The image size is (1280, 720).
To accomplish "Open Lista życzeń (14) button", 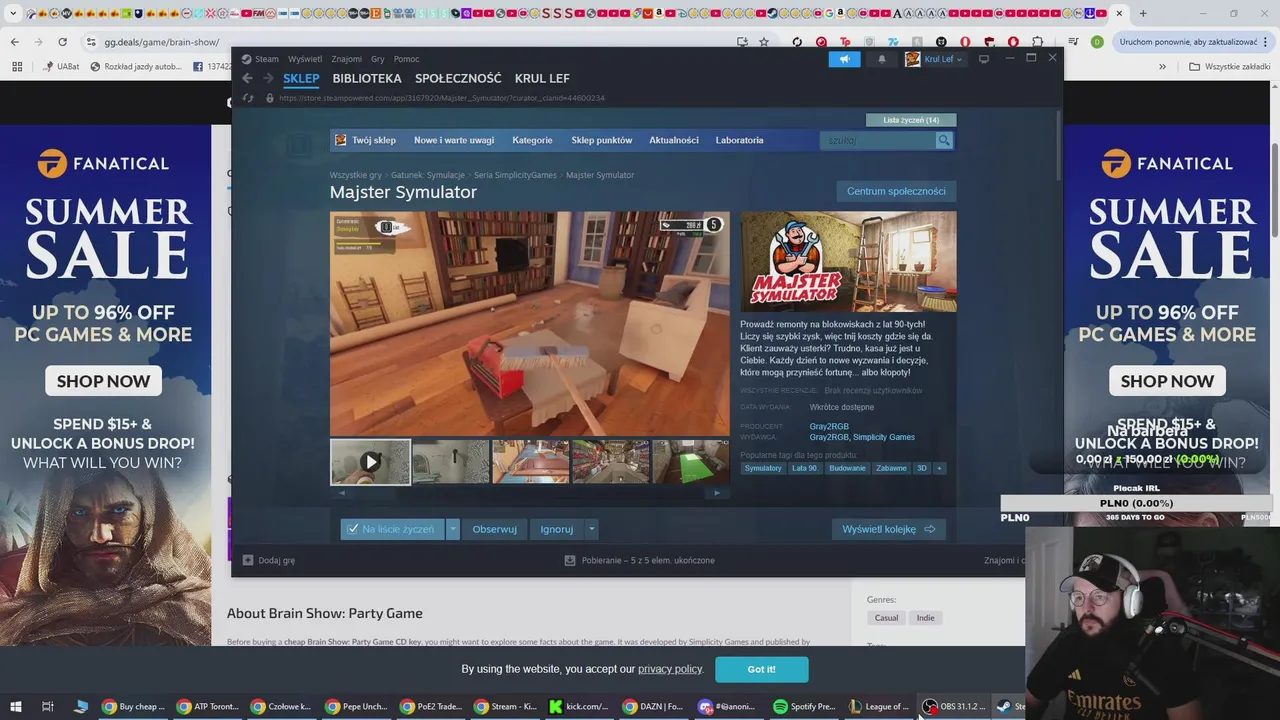I will point(911,120).
